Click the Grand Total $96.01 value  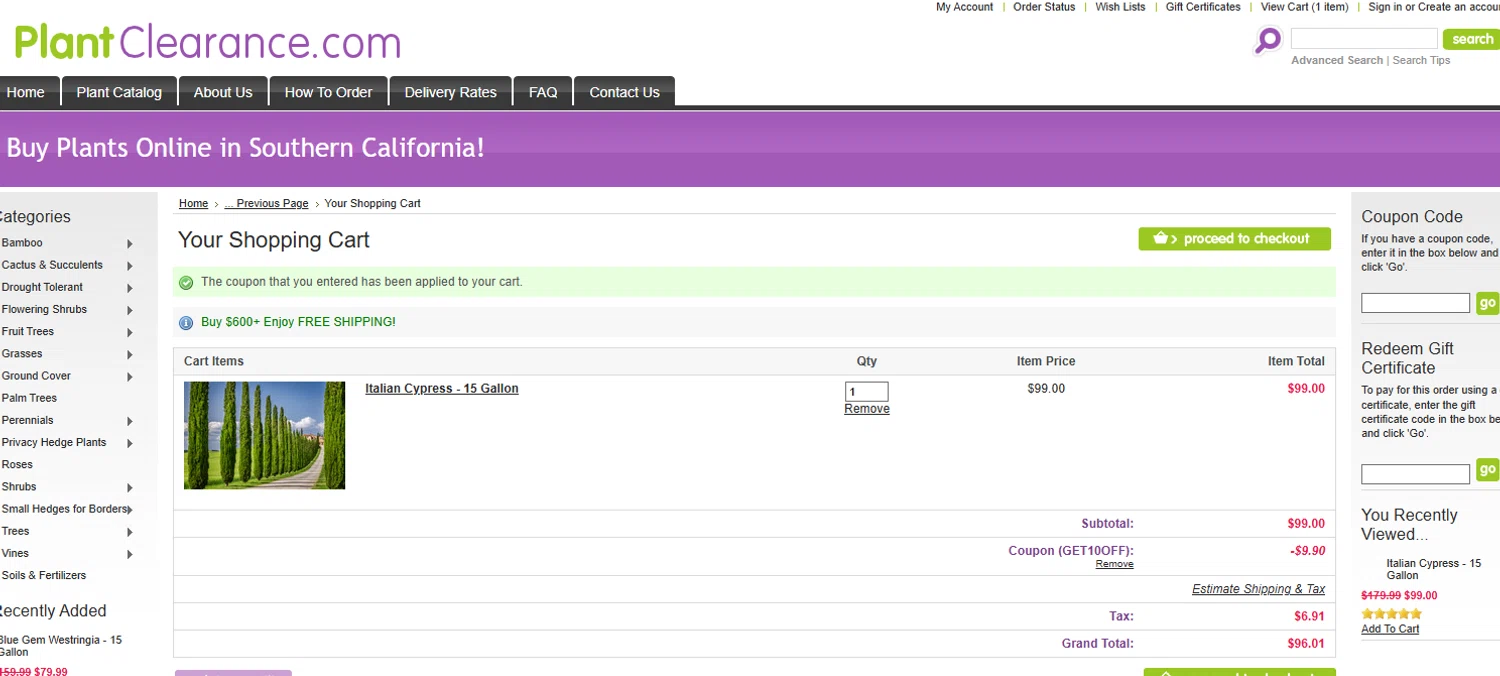[x=1306, y=644]
